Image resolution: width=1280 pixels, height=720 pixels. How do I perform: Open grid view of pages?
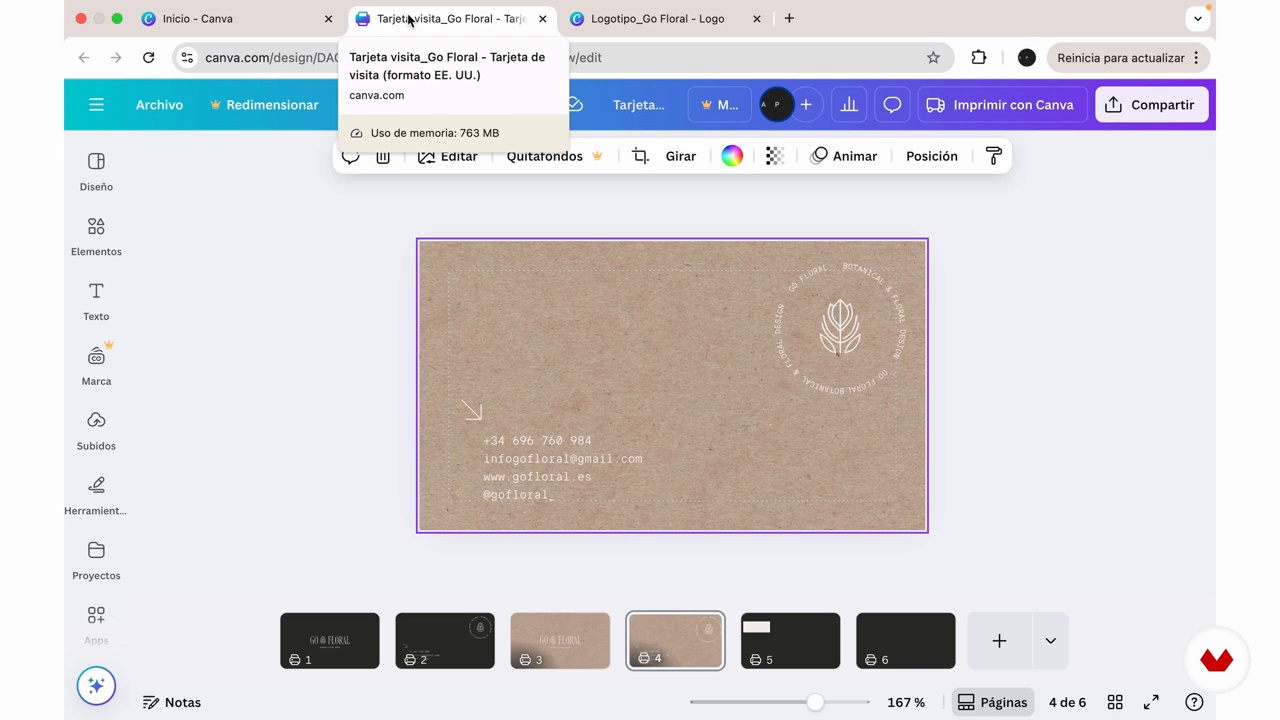1115,702
